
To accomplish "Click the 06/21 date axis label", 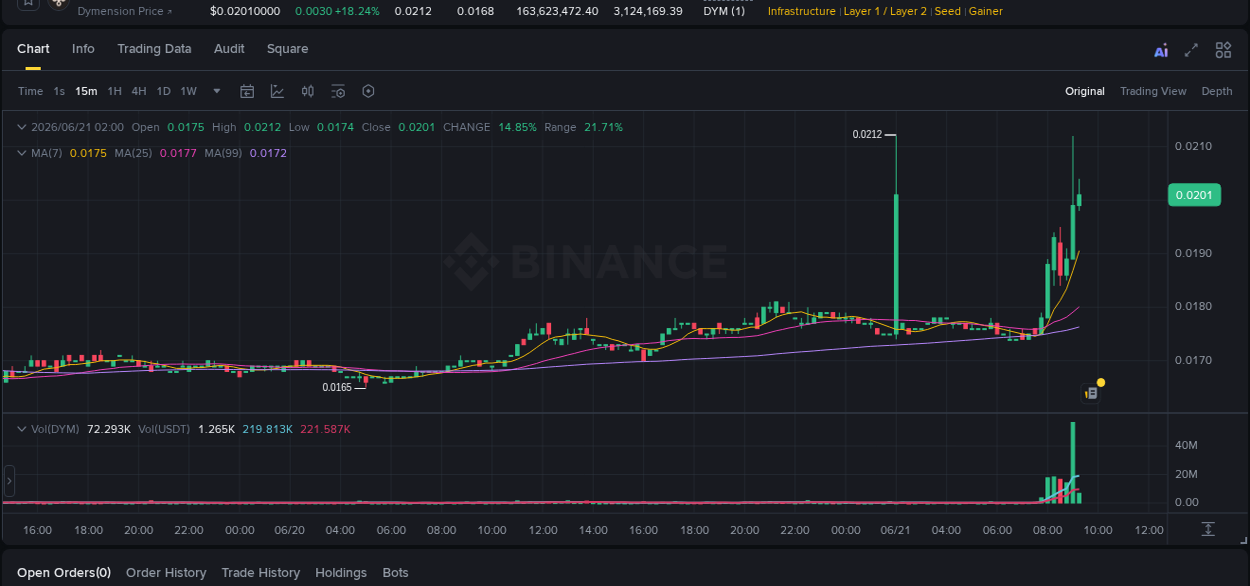I will (895, 530).
